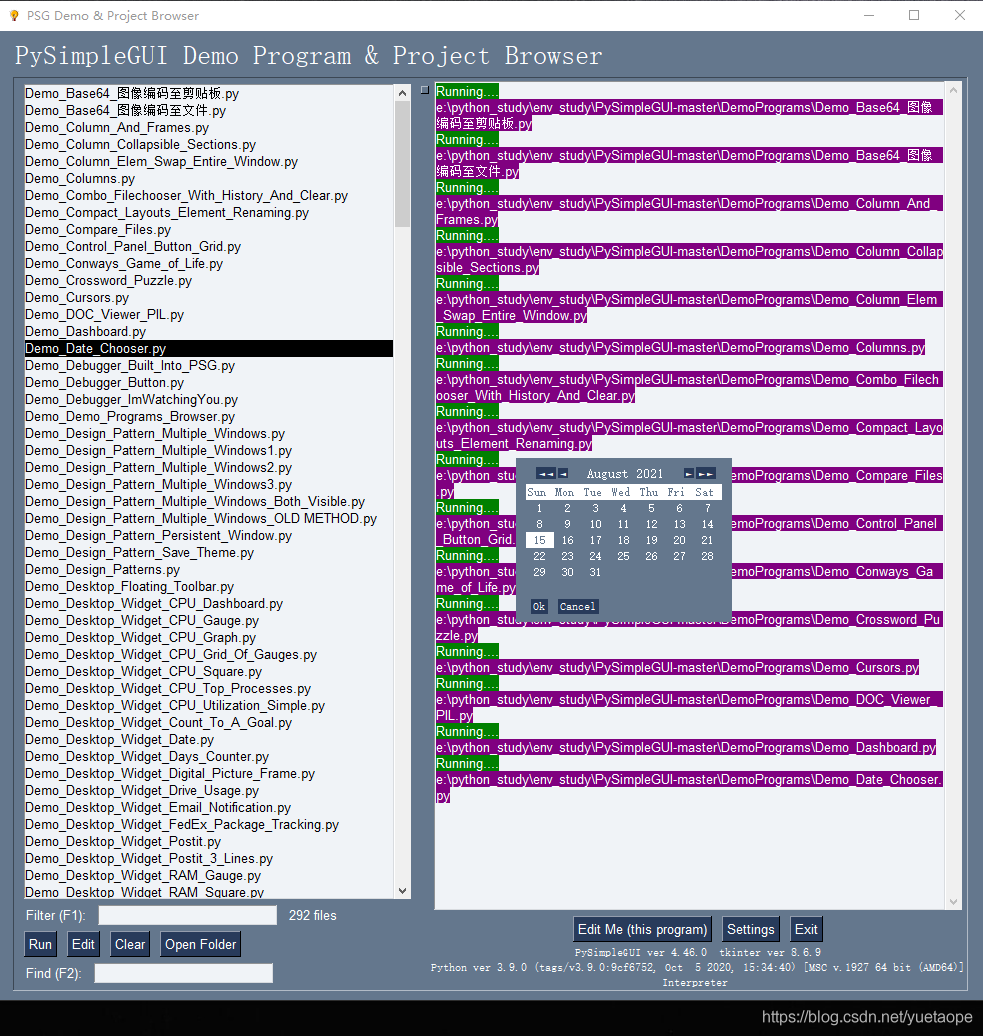Select Demo_Debugger_Built_Into_PSG.py
The width and height of the screenshot is (983, 1036).
coord(209,365)
